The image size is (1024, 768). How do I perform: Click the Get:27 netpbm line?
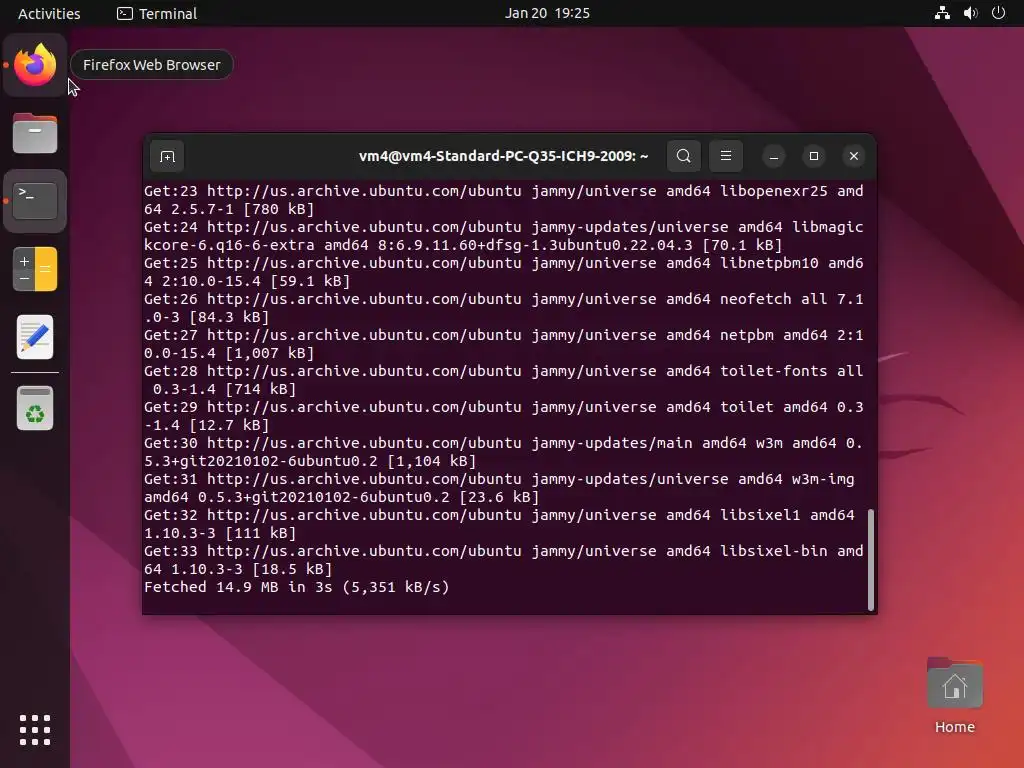click(504, 344)
